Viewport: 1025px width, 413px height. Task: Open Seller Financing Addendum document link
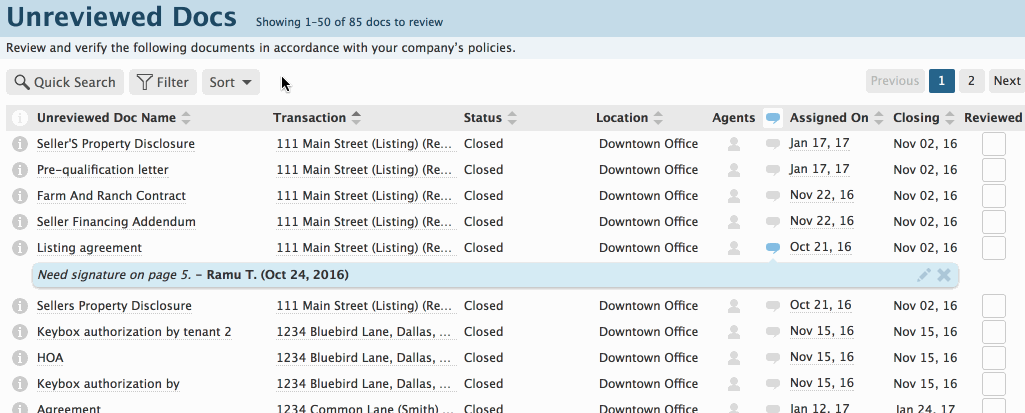[116, 222]
